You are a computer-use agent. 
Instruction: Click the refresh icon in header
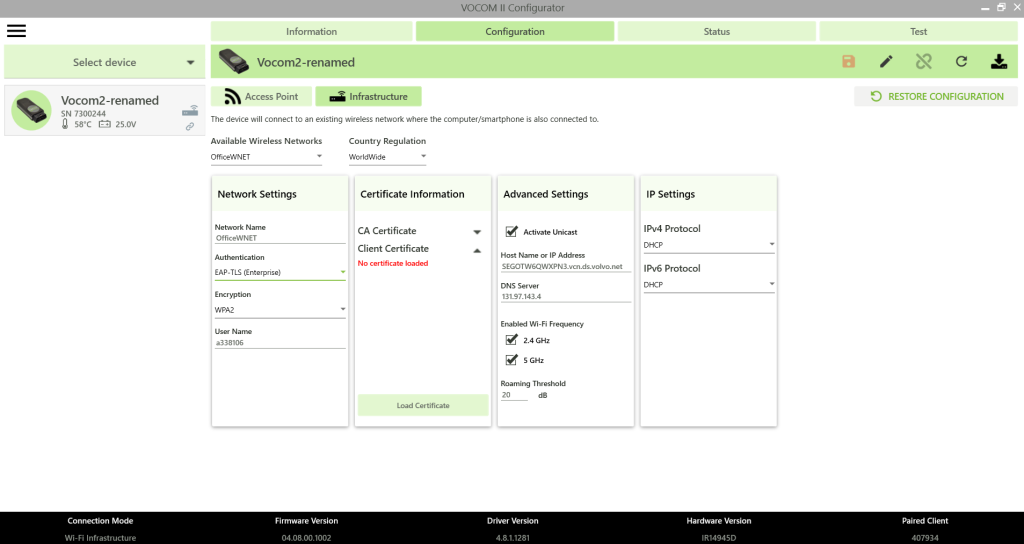click(x=961, y=61)
